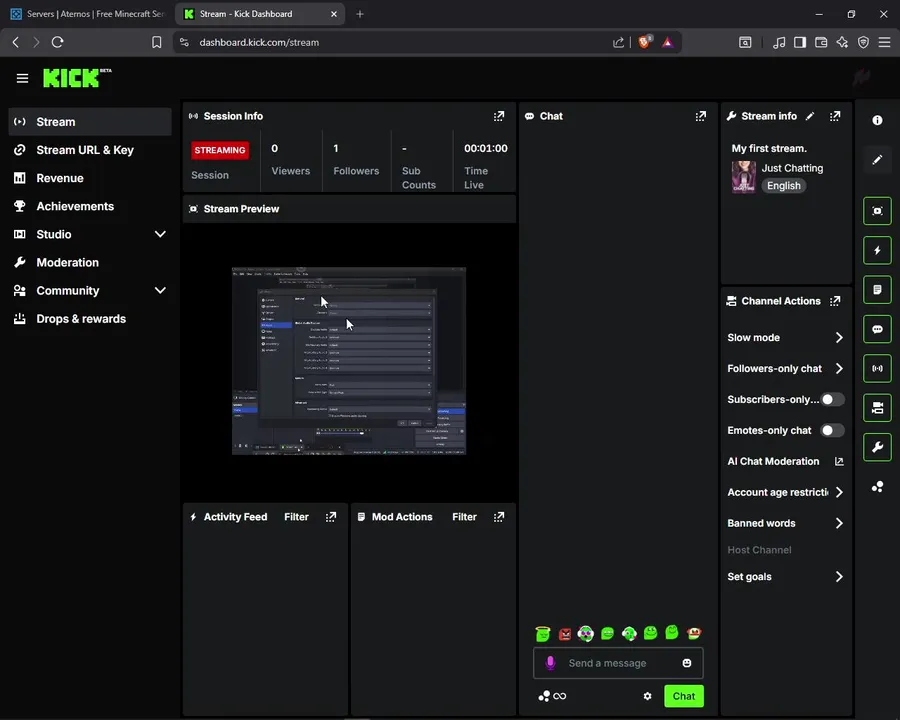Switch to Aternos Servers browser tab
Screen dimensions: 900x720
click(88, 14)
